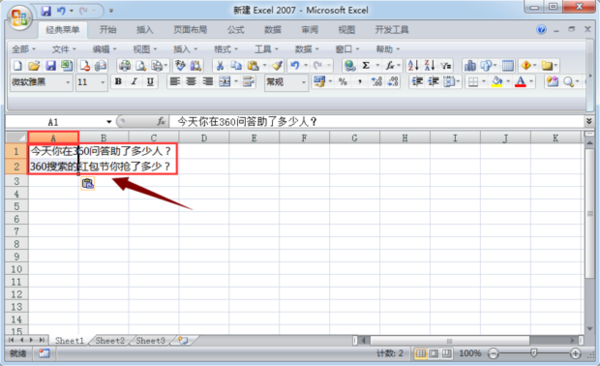Screen dimensions: 600x366
Task: Insert a chart using the bar chart icon
Action: click(x=470, y=65)
